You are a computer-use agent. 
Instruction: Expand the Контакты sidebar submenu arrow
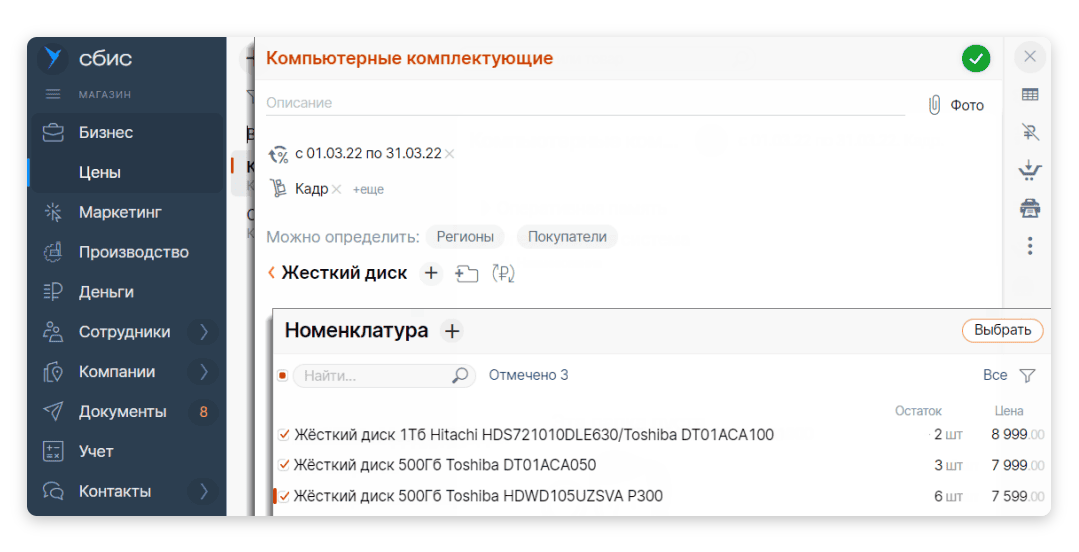[203, 491]
